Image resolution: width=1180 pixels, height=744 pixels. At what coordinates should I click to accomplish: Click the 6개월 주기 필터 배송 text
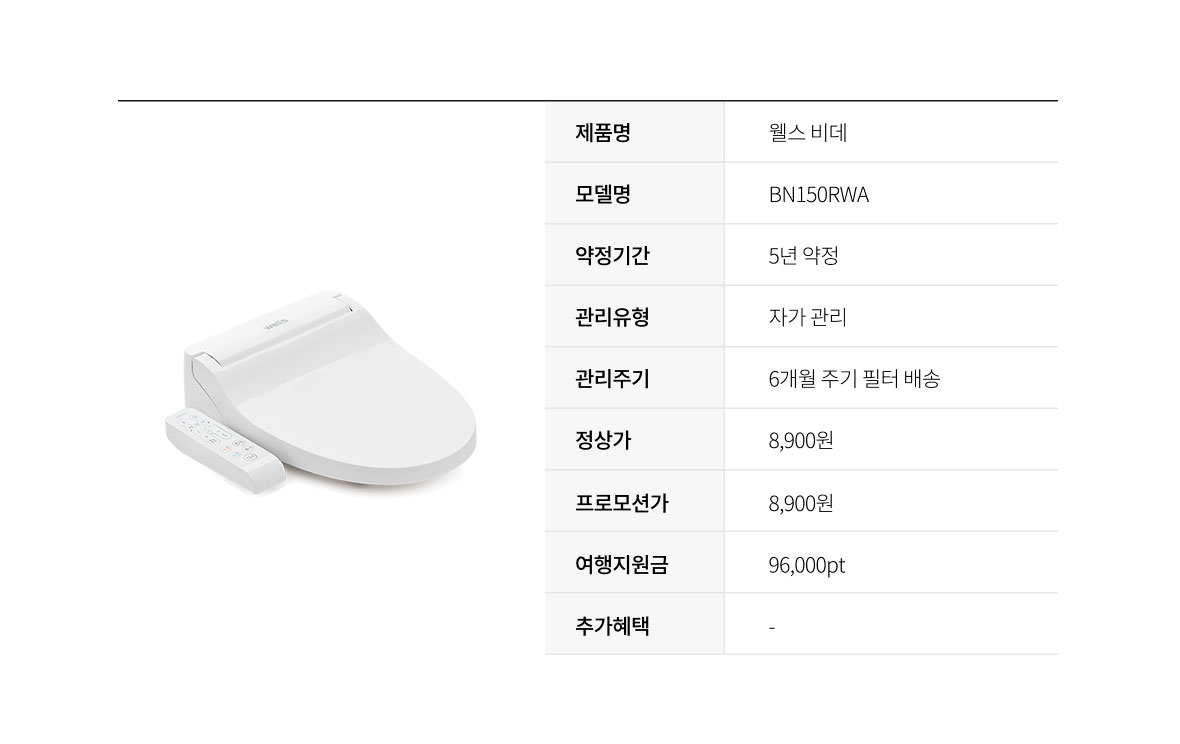pos(854,378)
